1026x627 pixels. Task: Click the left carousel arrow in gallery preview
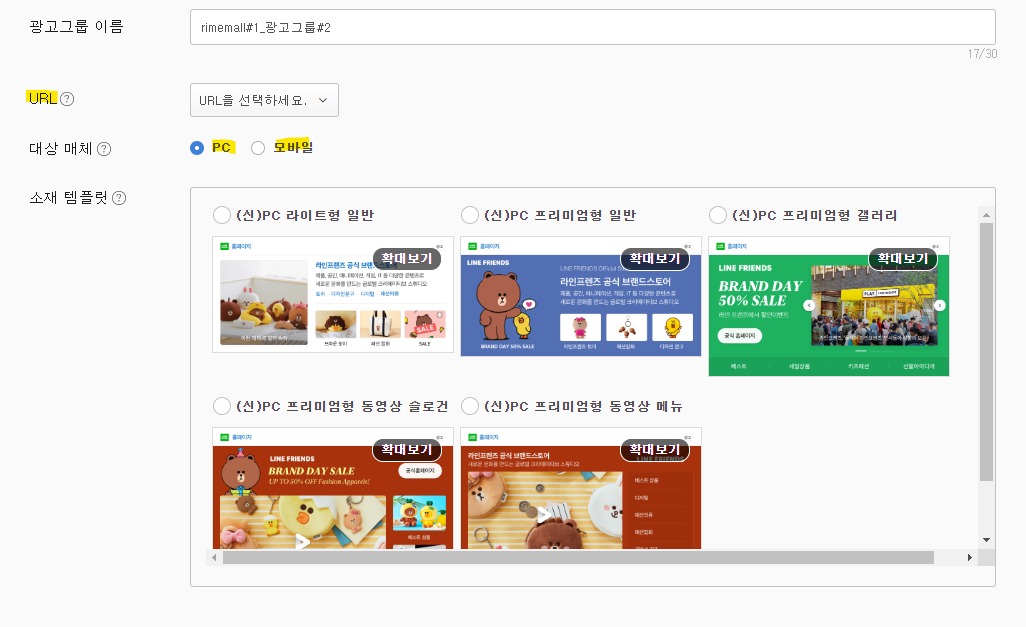point(809,306)
